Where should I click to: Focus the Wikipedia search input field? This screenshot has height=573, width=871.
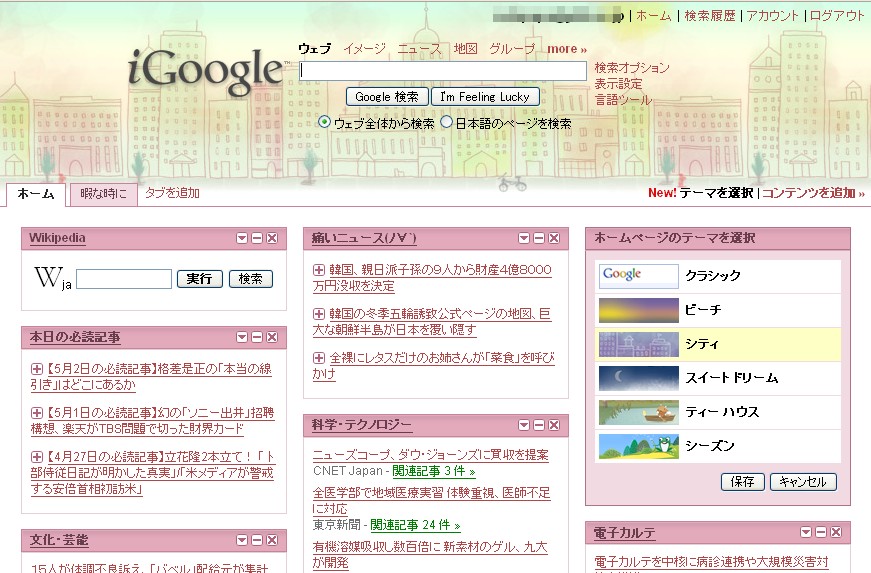click(x=124, y=279)
